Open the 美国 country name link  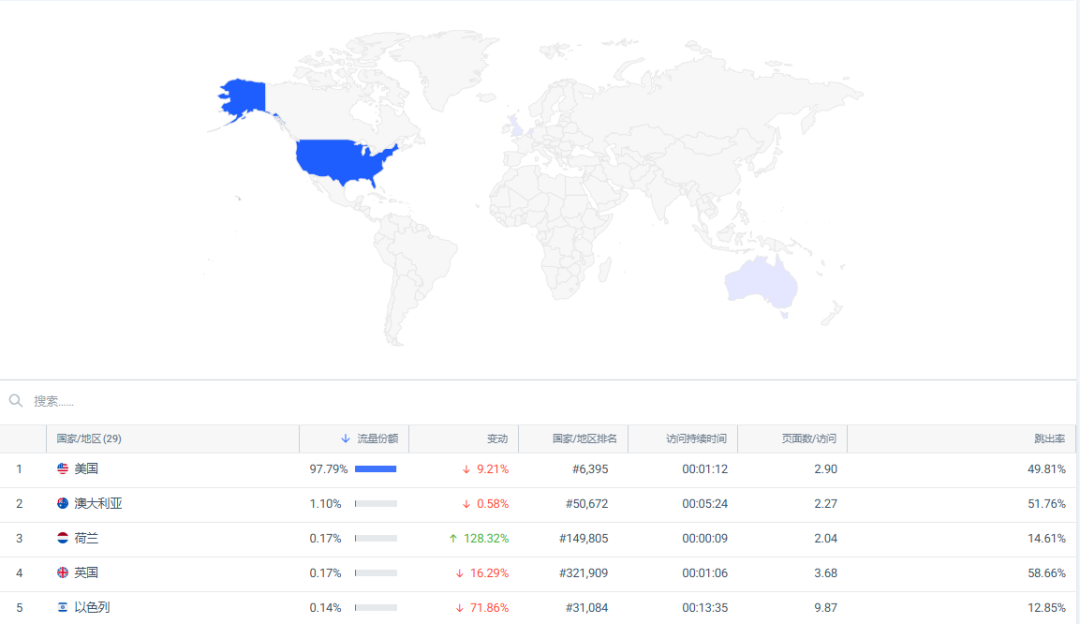86,469
